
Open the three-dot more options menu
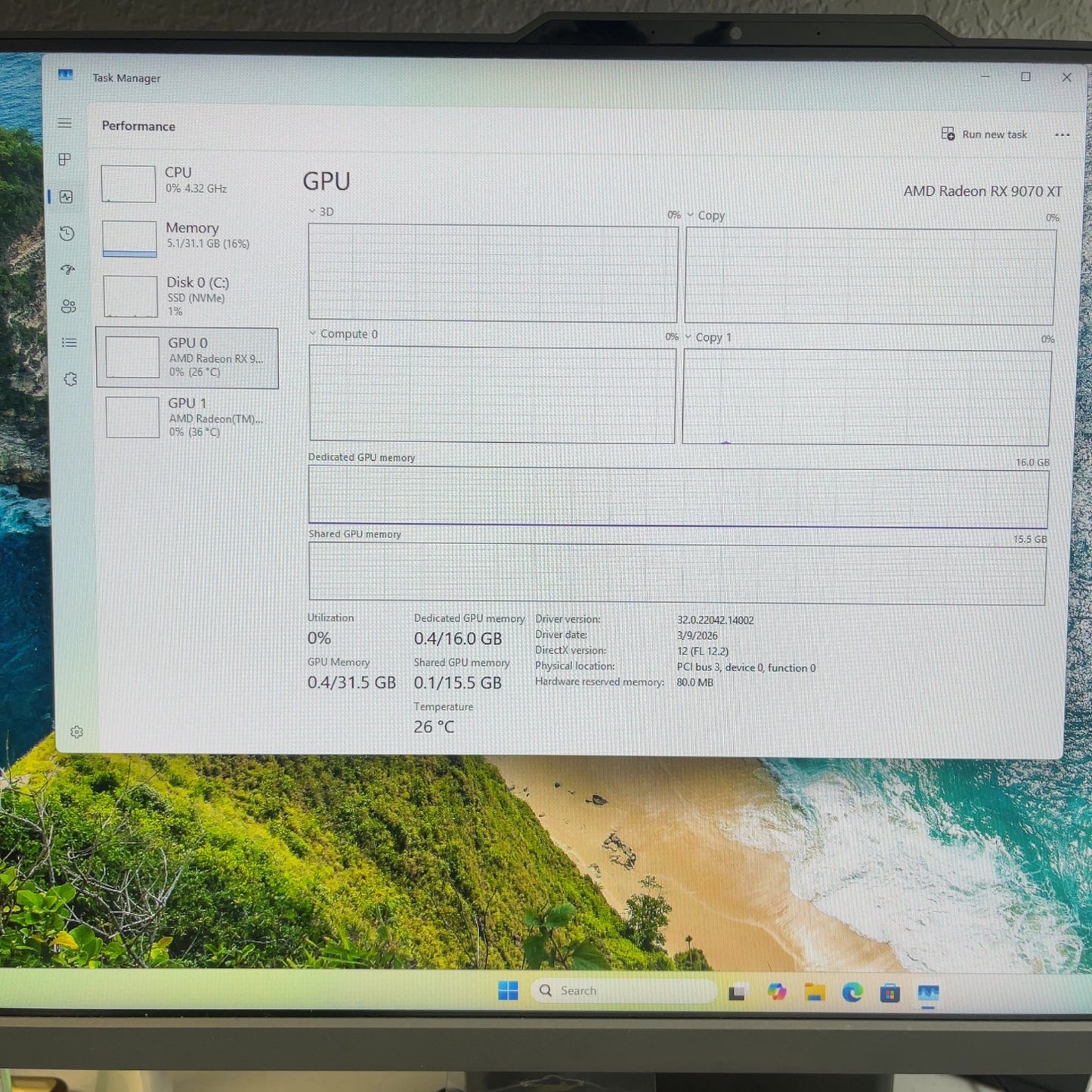point(1062,135)
